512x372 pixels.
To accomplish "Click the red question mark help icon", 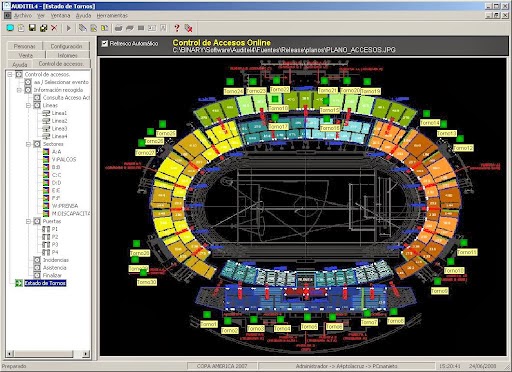I will pyautogui.click(x=177, y=28).
